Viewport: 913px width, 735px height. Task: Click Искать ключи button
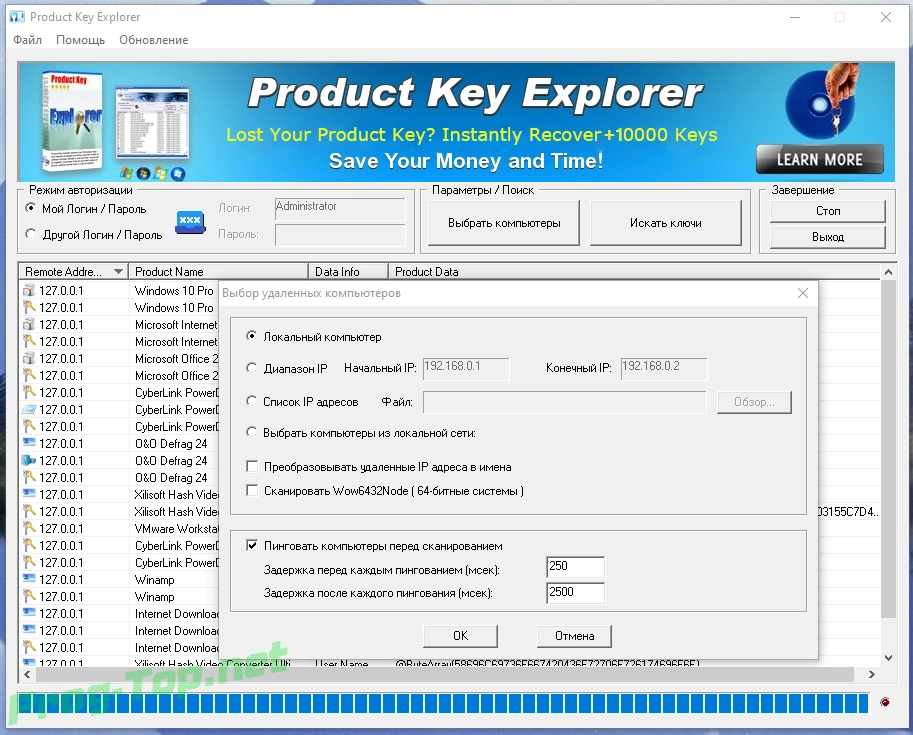pos(666,223)
